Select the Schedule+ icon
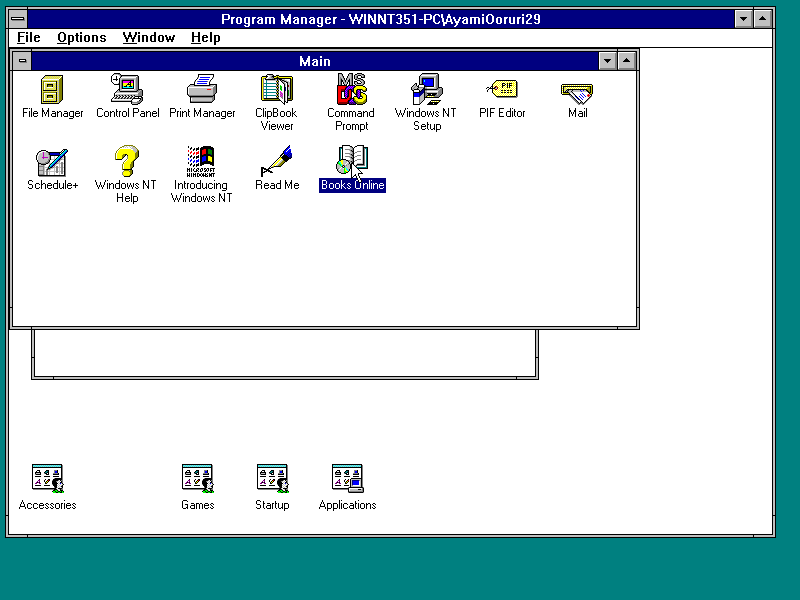800x600 pixels. tap(52, 162)
